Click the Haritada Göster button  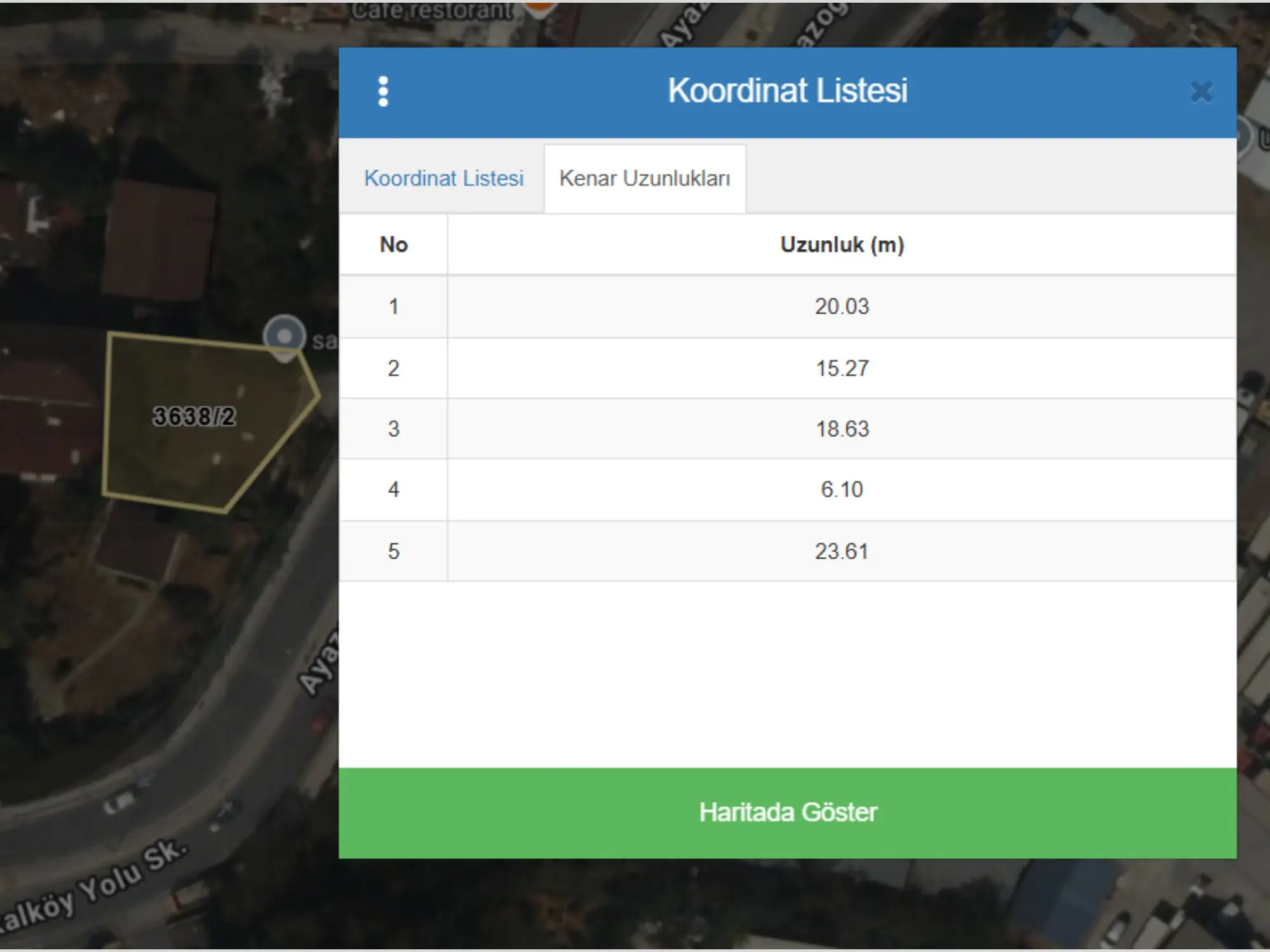coord(787,812)
